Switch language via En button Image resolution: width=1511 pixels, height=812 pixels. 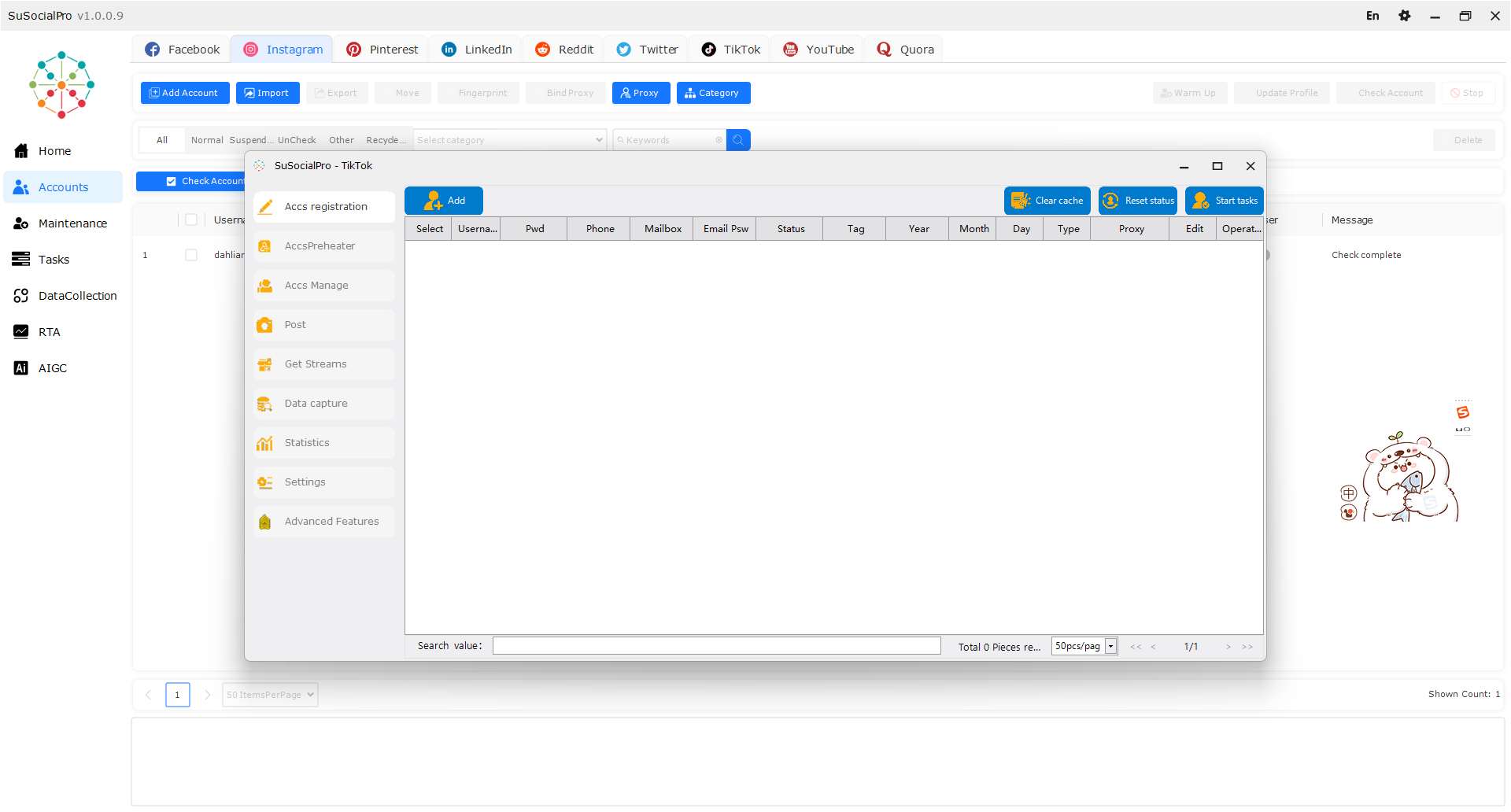pos(1372,16)
